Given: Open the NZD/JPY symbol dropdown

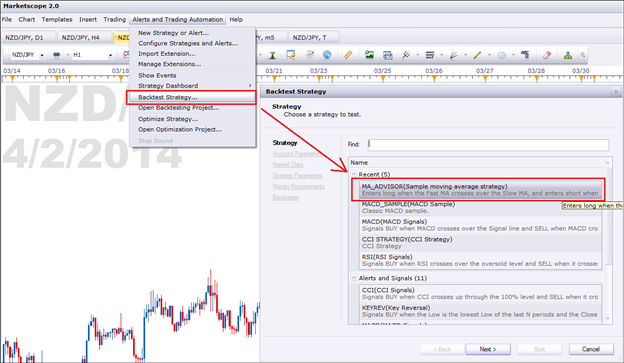Looking at the screenshot, I should tap(42, 55).
